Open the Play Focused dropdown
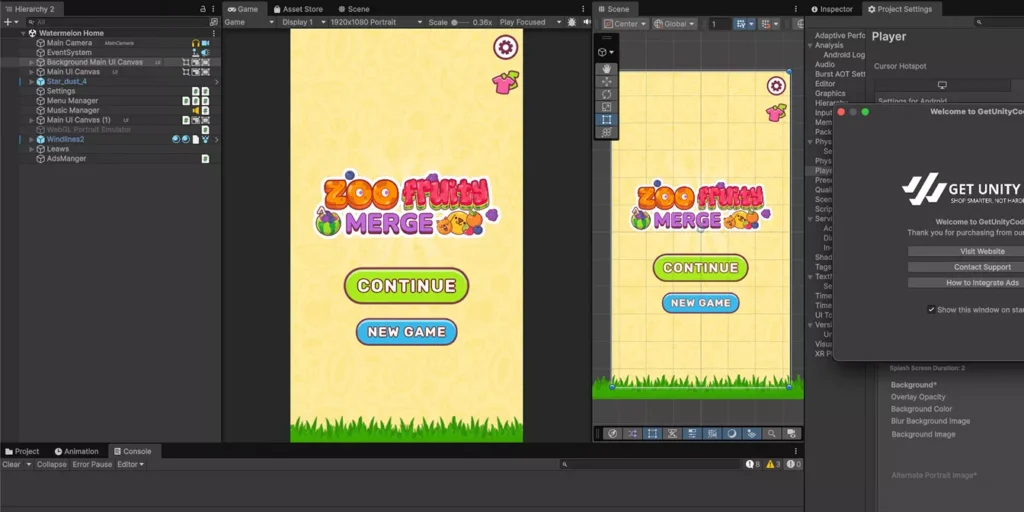 530,22
